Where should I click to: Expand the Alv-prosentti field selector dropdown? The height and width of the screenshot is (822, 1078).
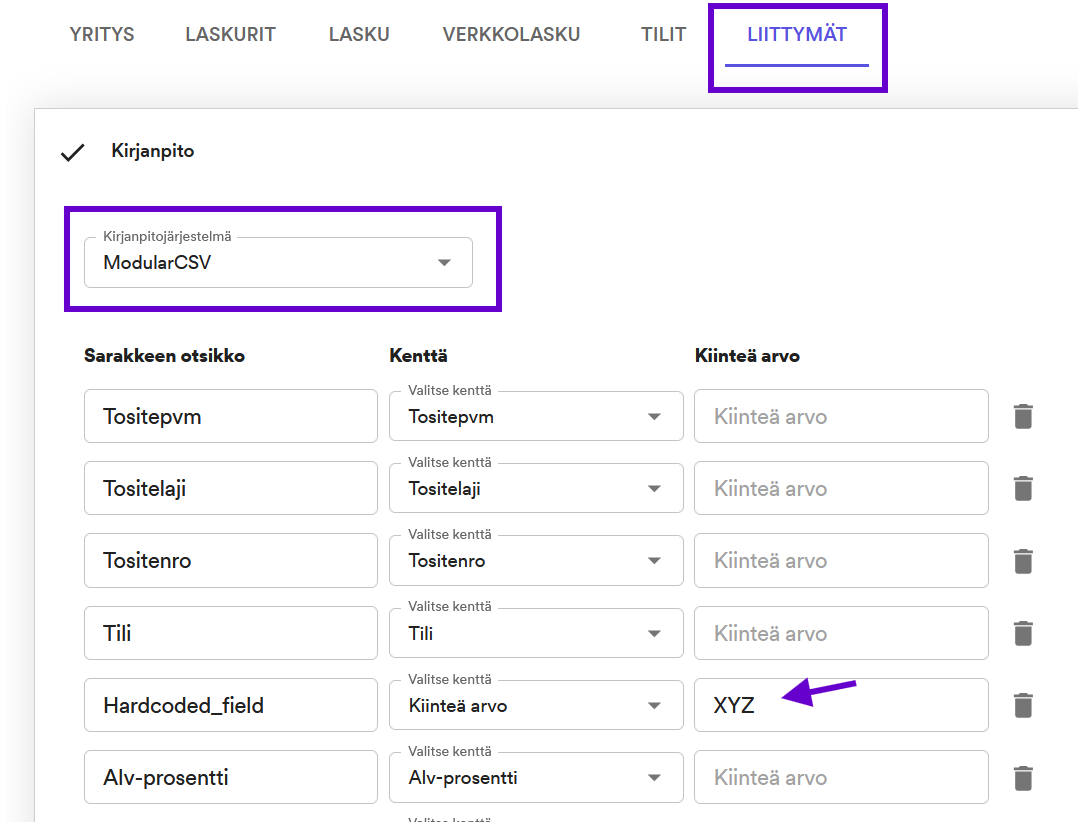coord(536,778)
